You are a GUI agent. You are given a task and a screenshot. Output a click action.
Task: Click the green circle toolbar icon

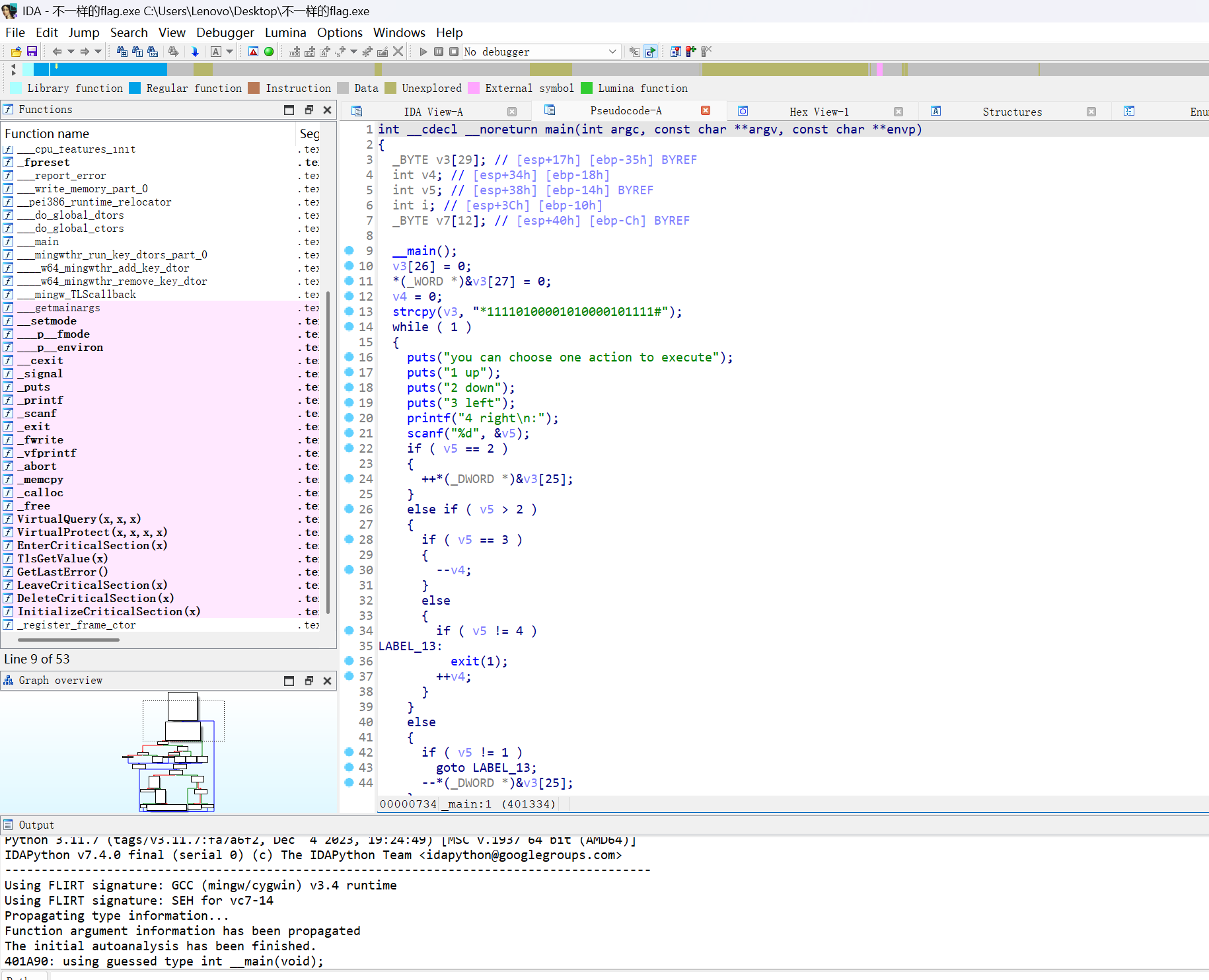(269, 52)
